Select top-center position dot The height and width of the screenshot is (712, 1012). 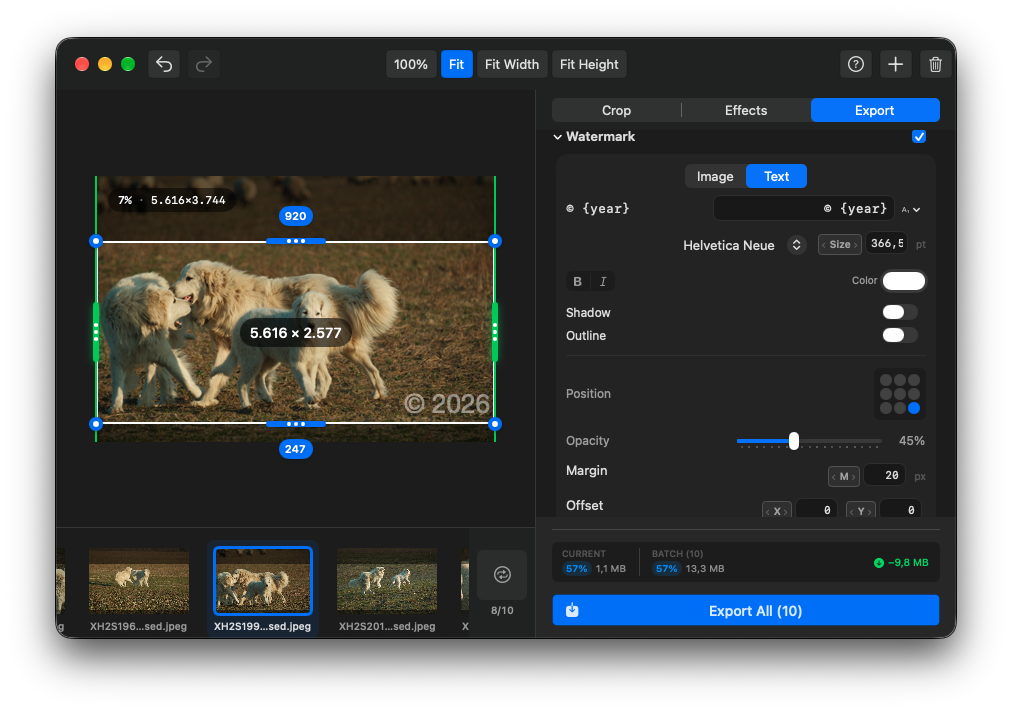click(900, 380)
